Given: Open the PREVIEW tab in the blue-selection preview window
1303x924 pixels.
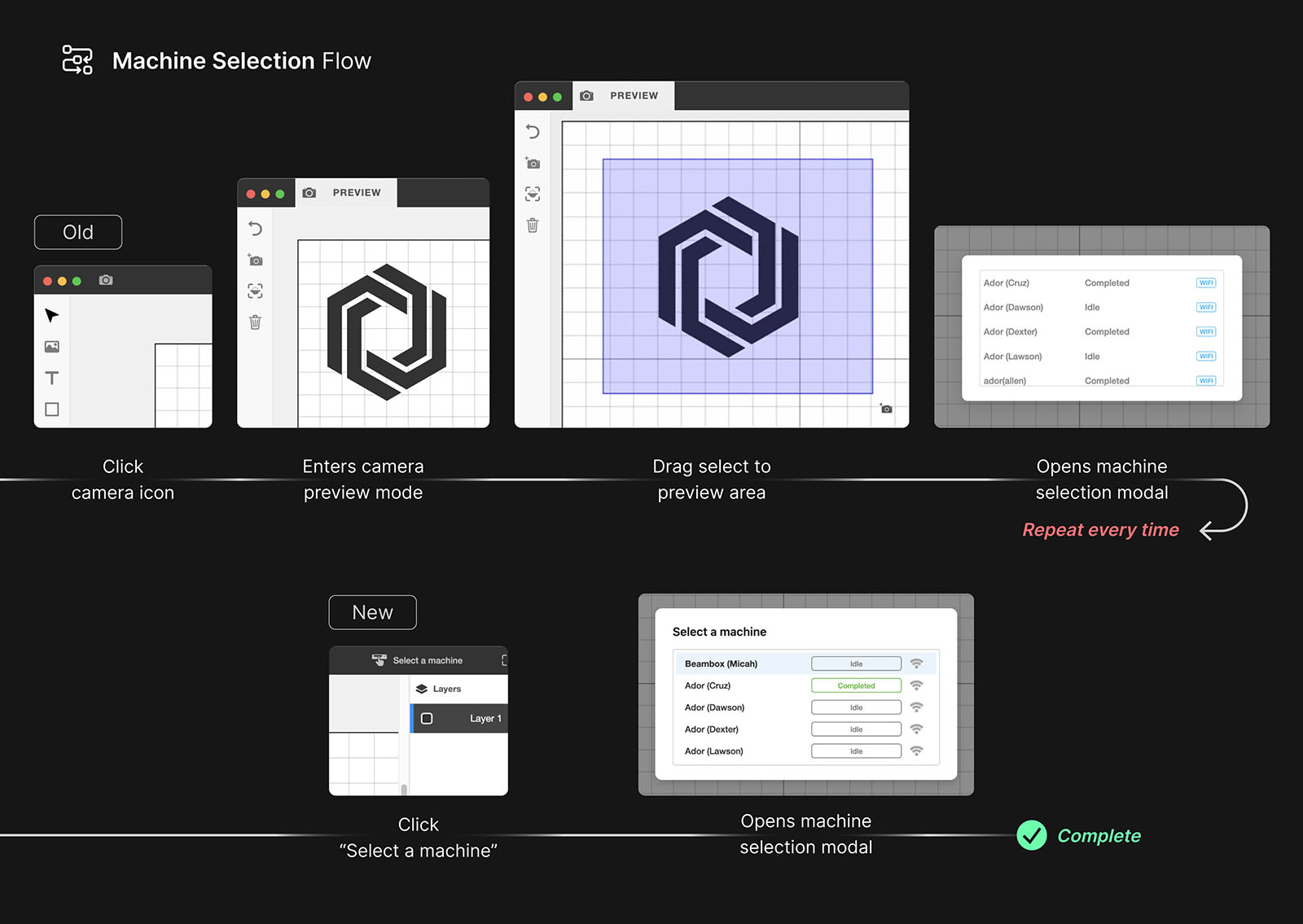Looking at the screenshot, I should 623,96.
